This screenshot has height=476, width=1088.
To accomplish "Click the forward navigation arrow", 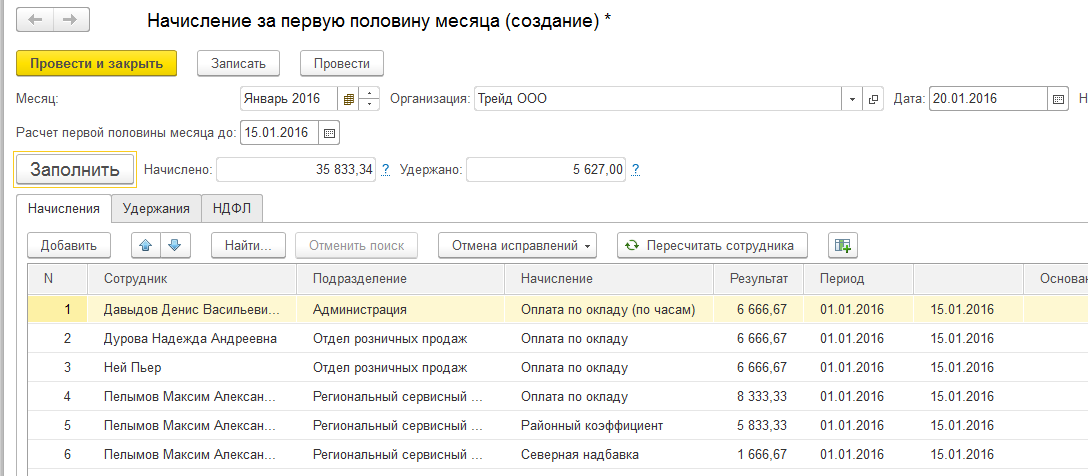I will tap(70, 20).
